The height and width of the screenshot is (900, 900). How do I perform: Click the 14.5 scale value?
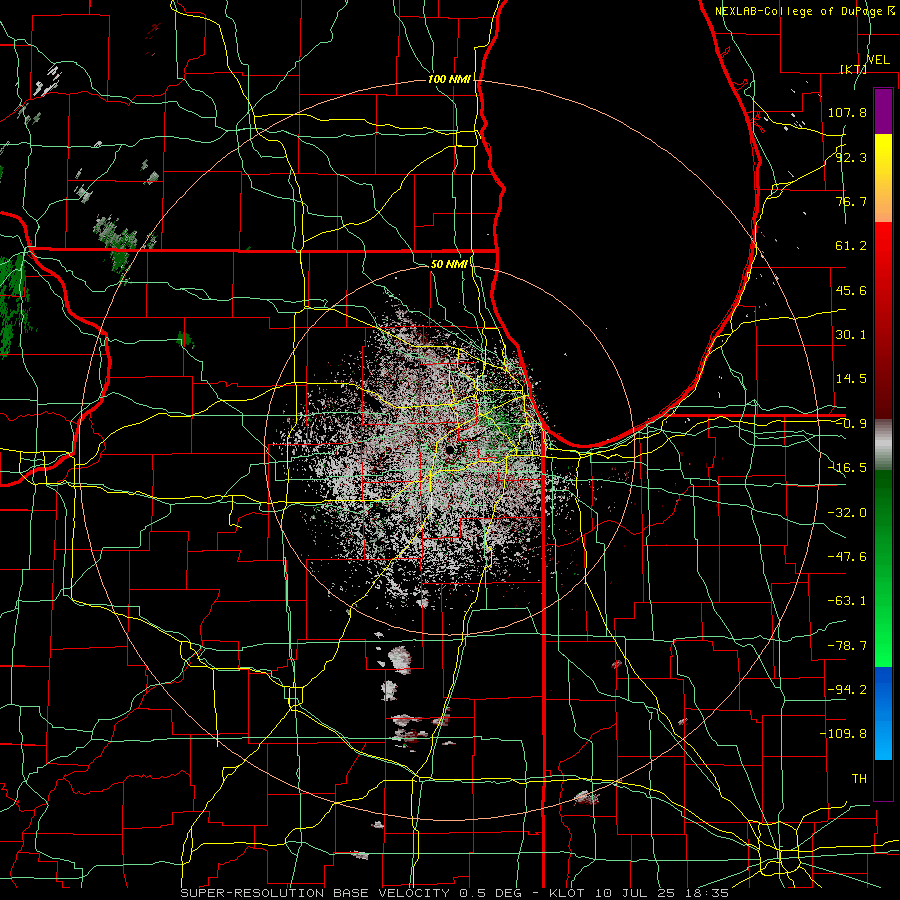851,379
